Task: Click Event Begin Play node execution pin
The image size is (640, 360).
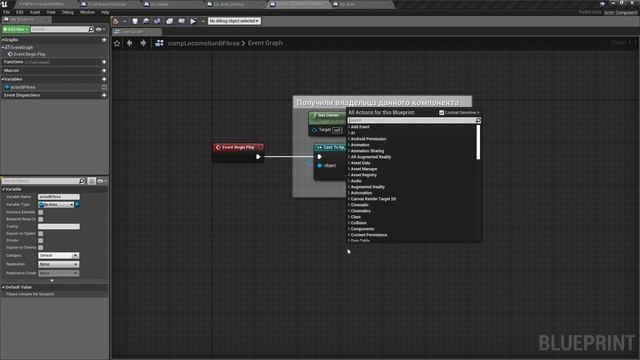Action: pyautogui.click(x=258, y=157)
